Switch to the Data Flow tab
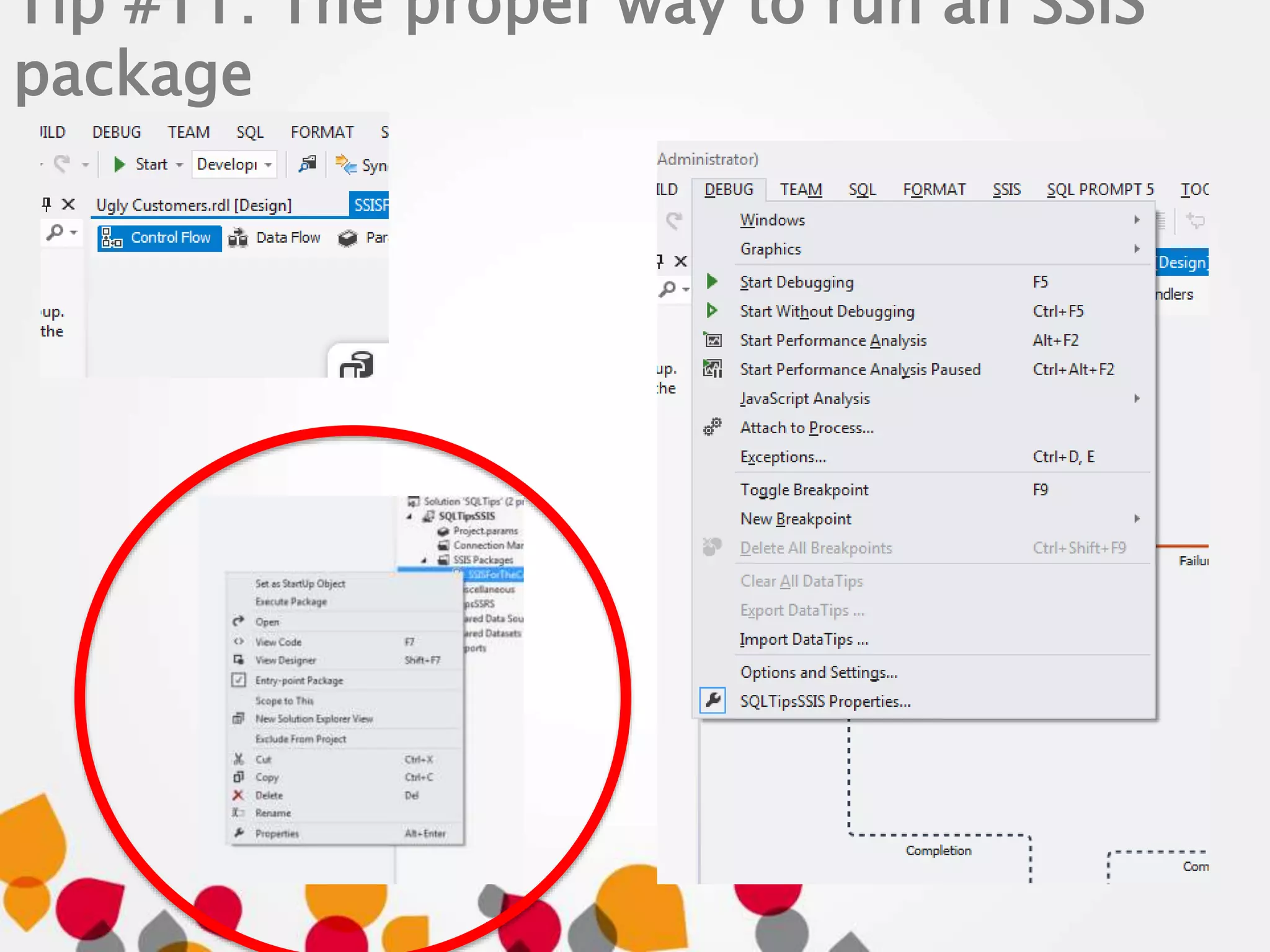The width and height of the screenshot is (1270, 952). [x=275, y=238]
